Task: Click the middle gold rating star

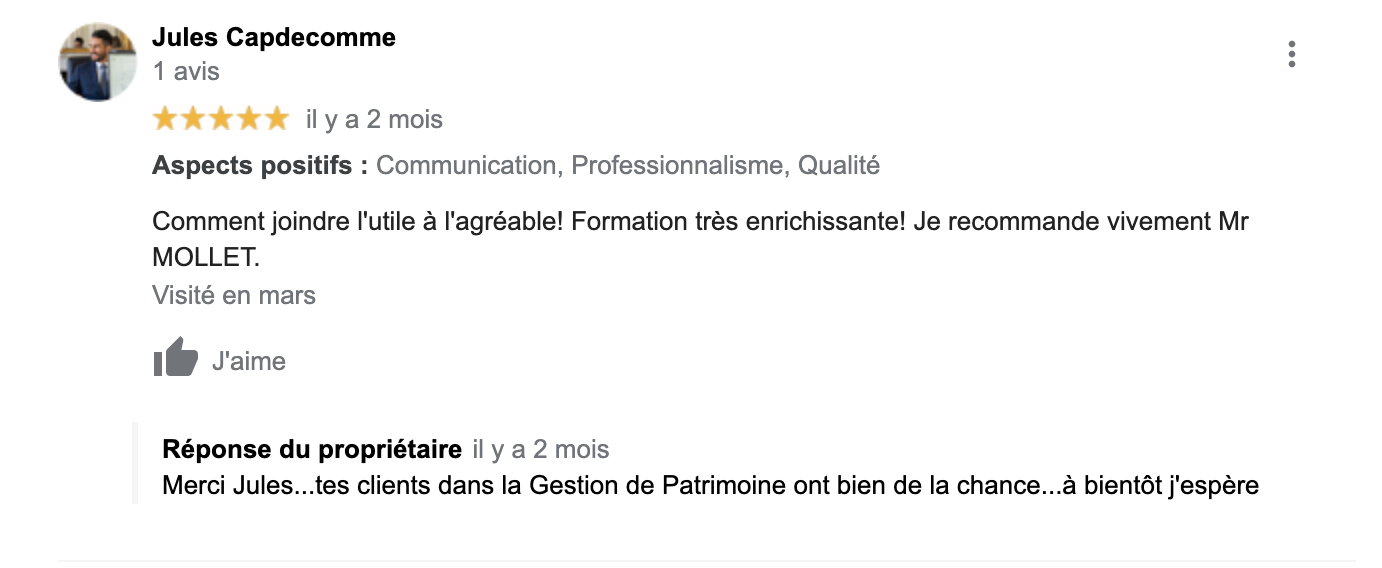Action: pyautogui.click(x=221, y=120)
